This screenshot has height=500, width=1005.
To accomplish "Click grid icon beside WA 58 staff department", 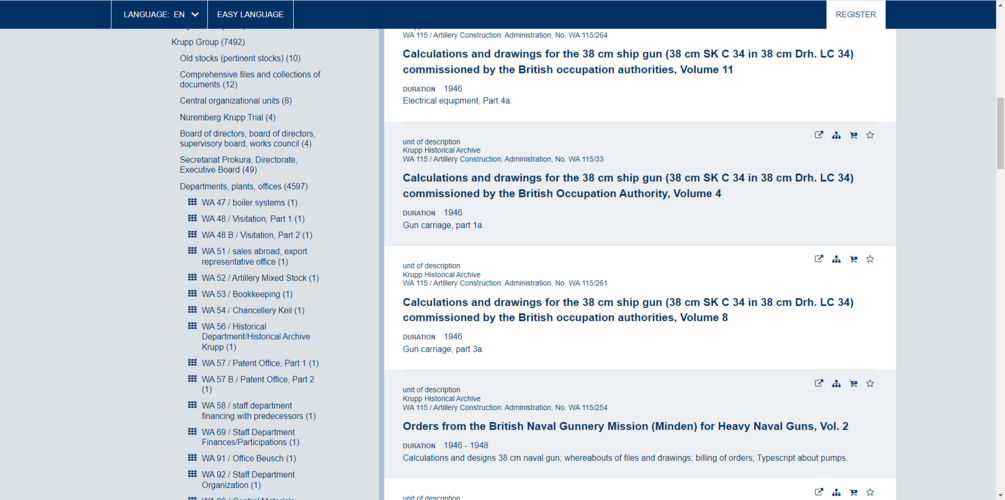I will pos(192,404).
